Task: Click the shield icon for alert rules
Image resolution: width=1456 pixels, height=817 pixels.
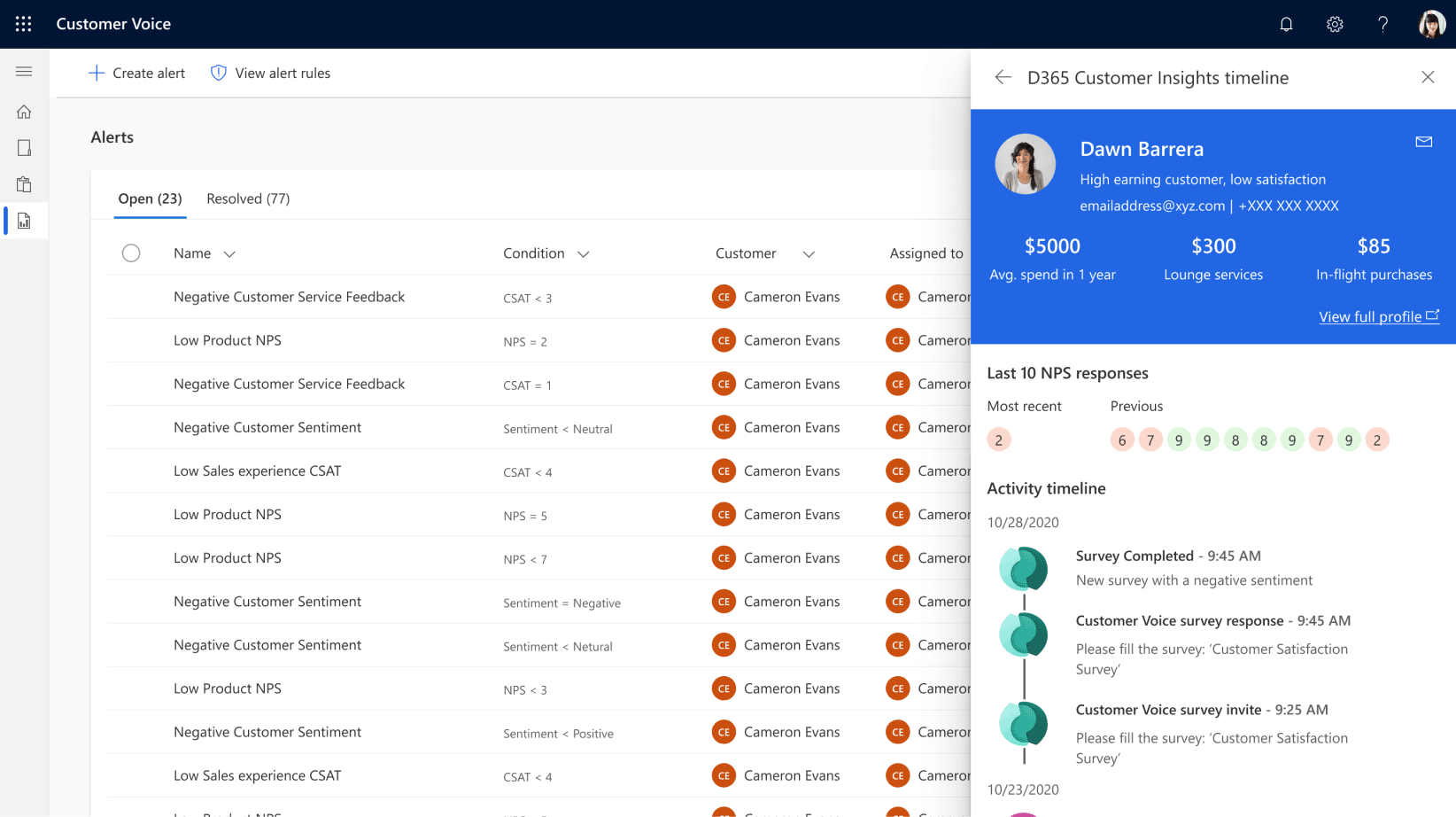Action: pos(218,73)
